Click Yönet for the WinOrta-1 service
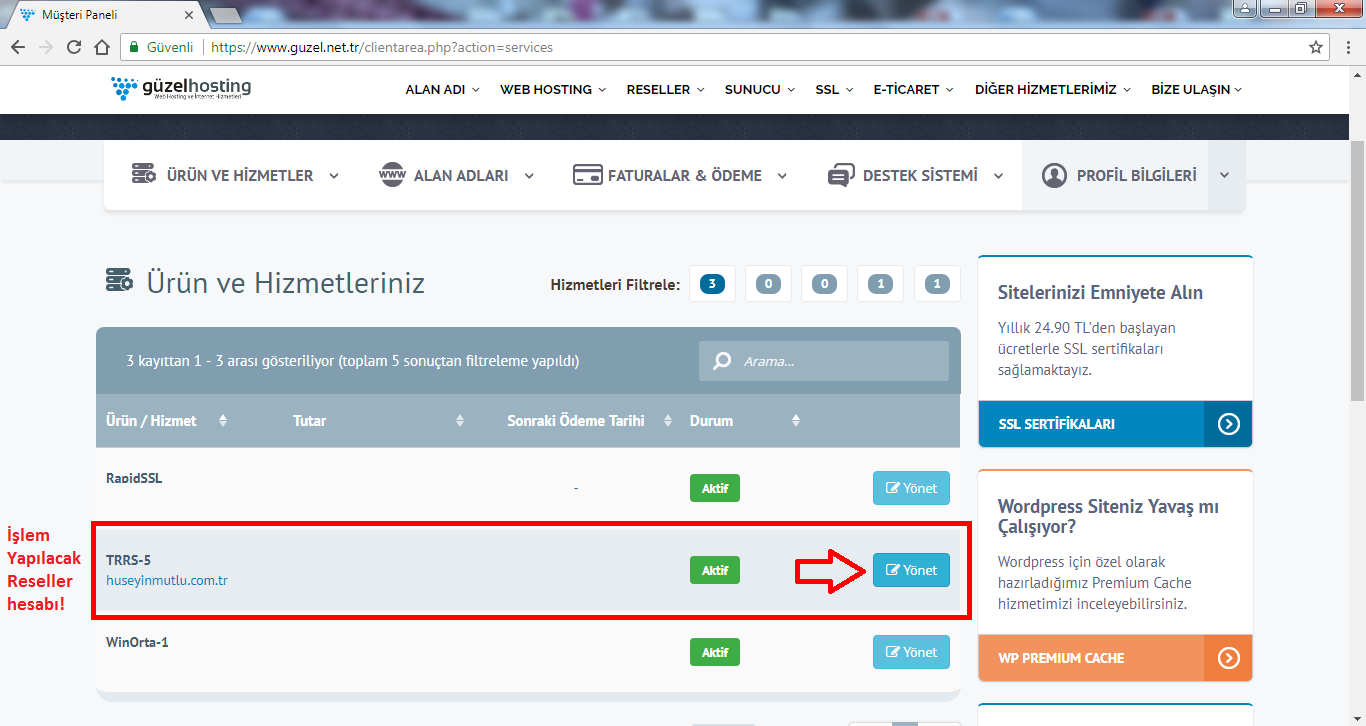1366x726 pixels. click(911, 652)
